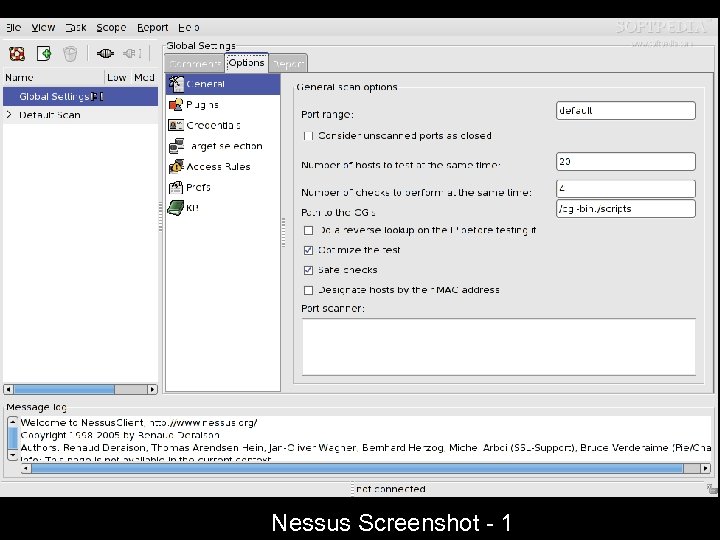Select the Options tab

coord(247,62)
